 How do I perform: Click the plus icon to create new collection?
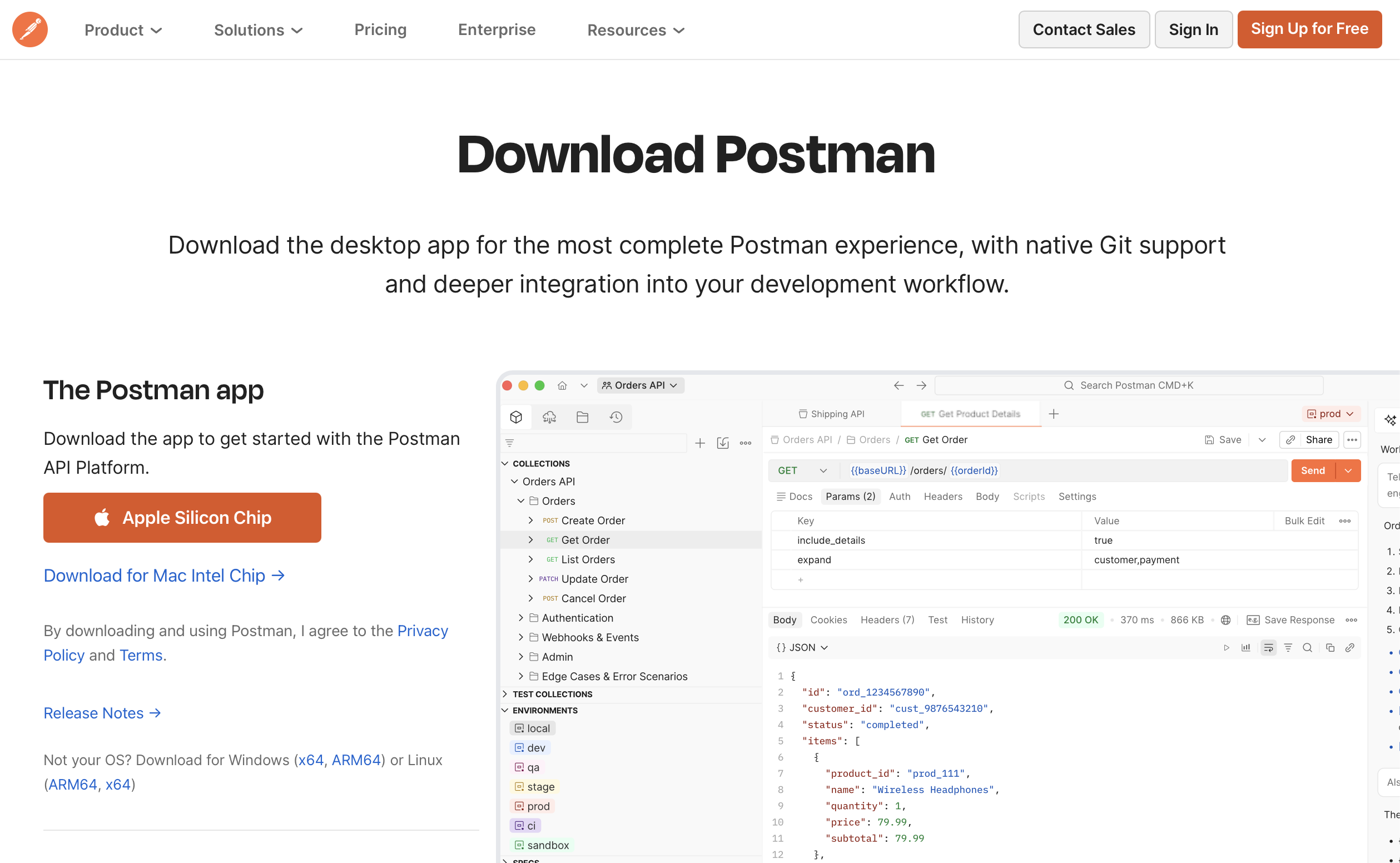tap(699, 443)
